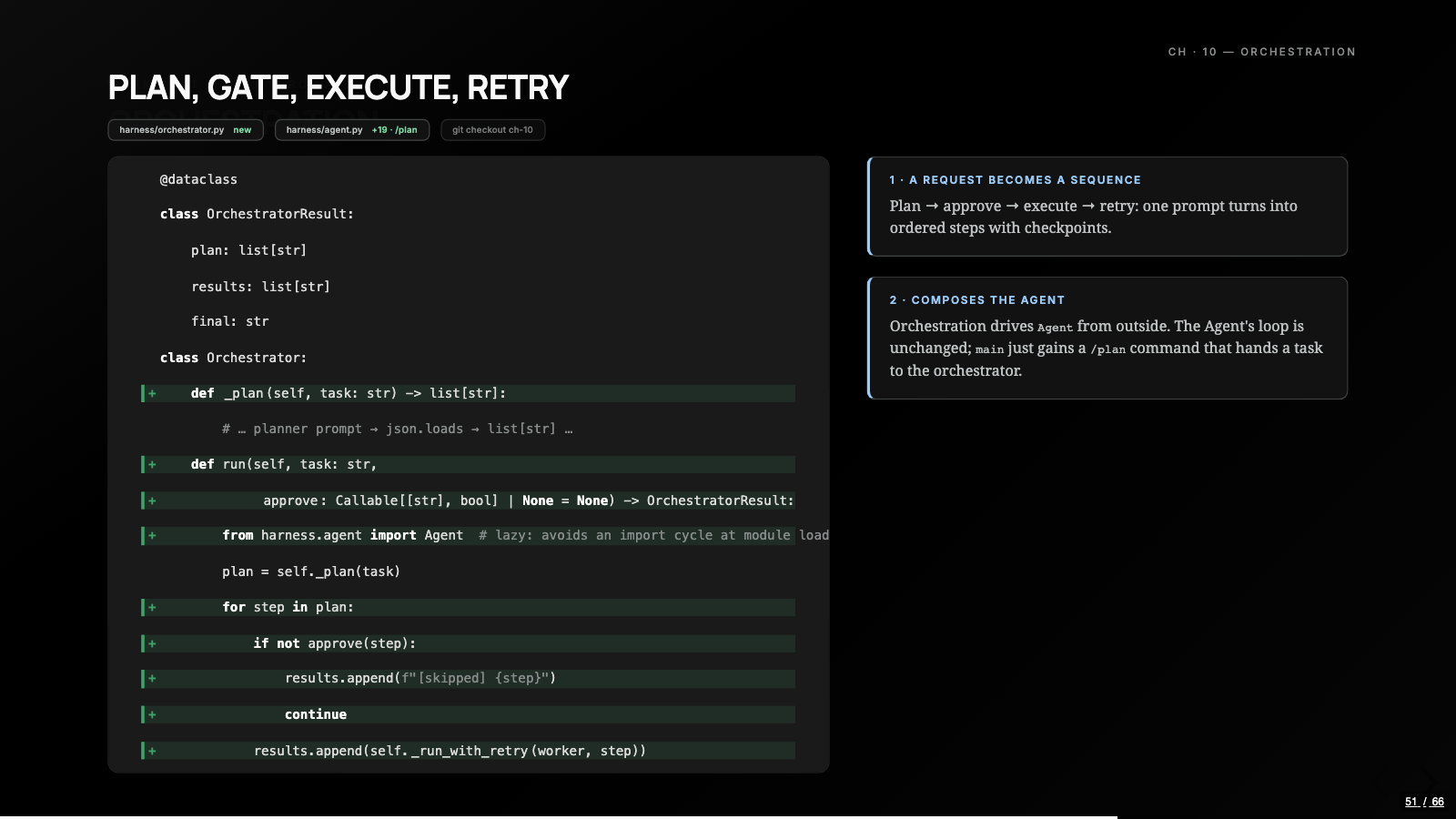Screen dimensions: 1456x819
Task: Click the inline "main" code word in the note
Action: [990, 349]
